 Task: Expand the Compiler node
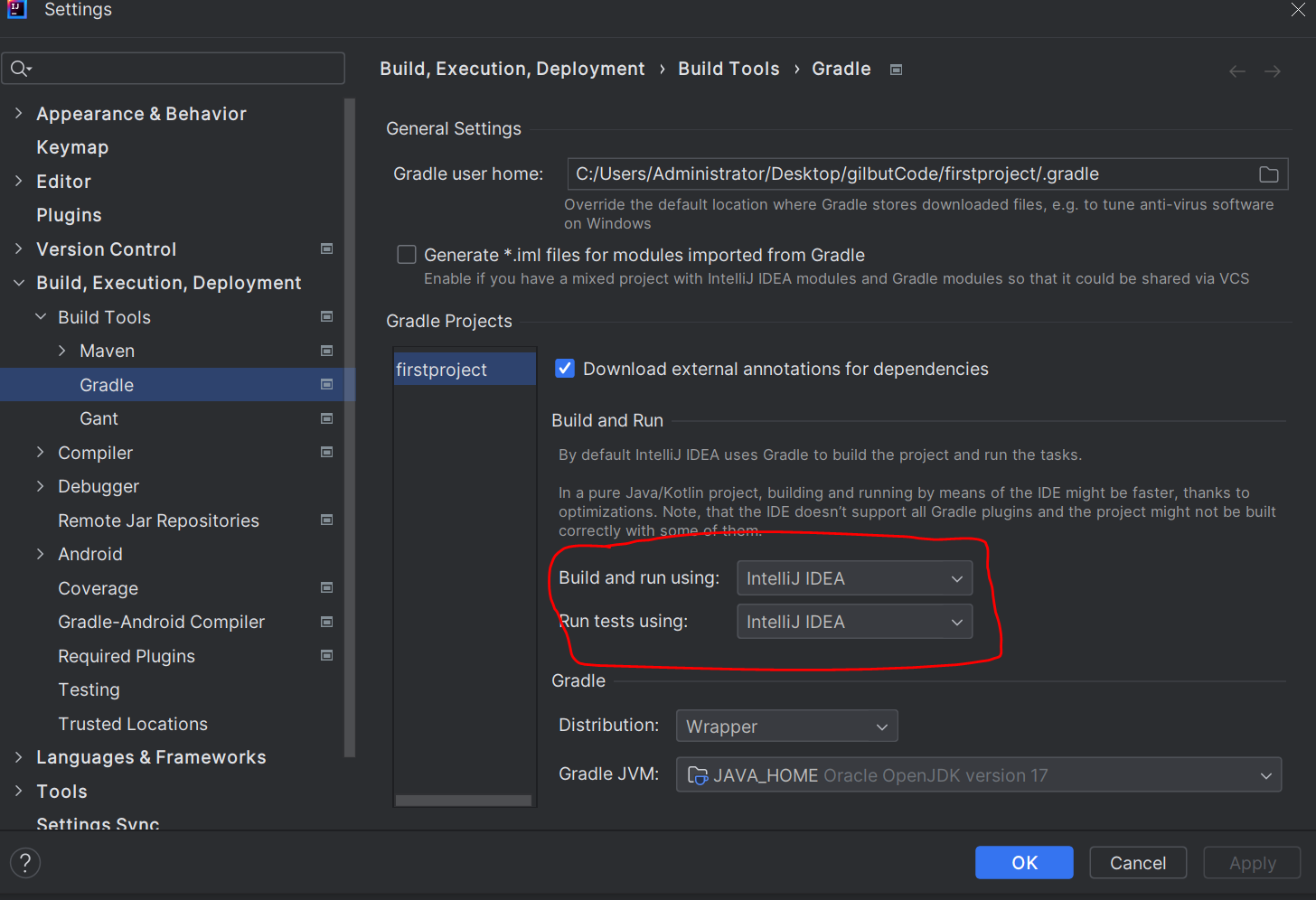(41, 452)
